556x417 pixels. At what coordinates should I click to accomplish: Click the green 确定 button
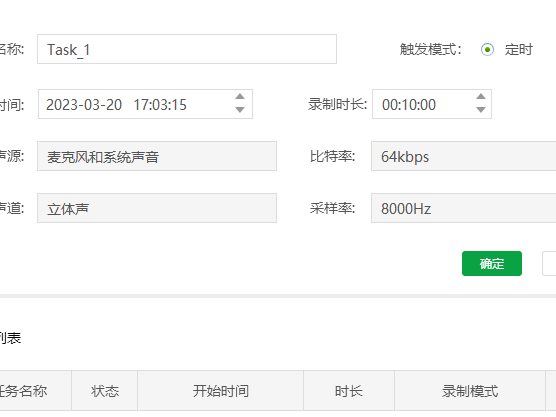pos(492,263)
